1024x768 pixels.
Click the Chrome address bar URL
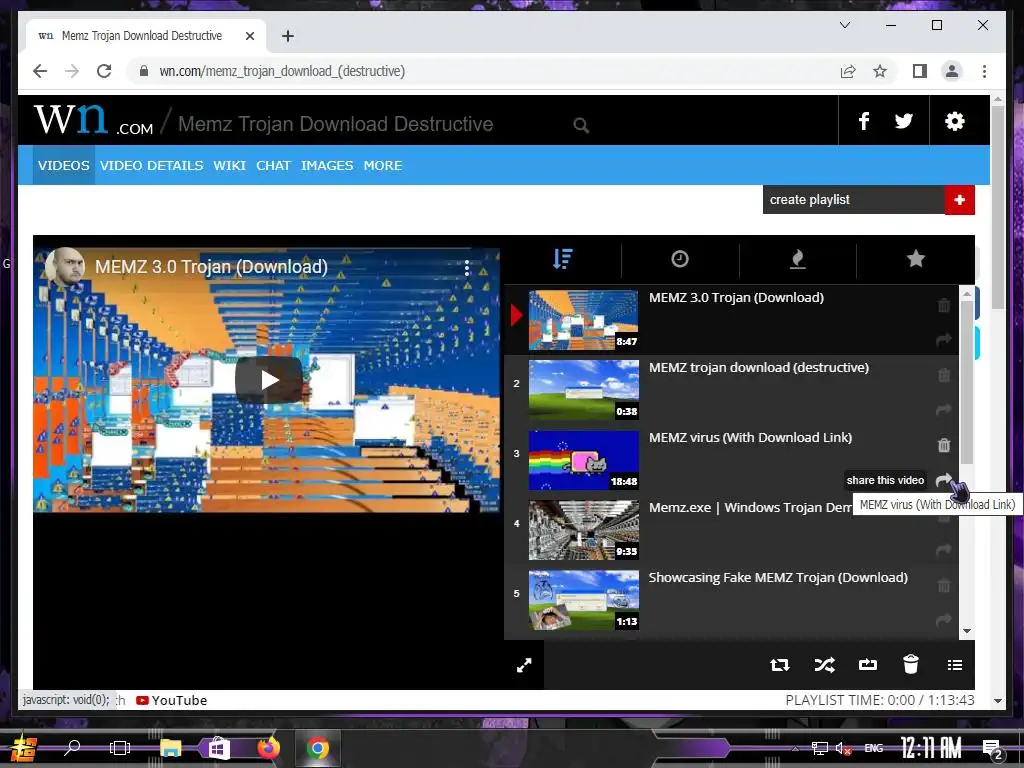coord(282,71)
